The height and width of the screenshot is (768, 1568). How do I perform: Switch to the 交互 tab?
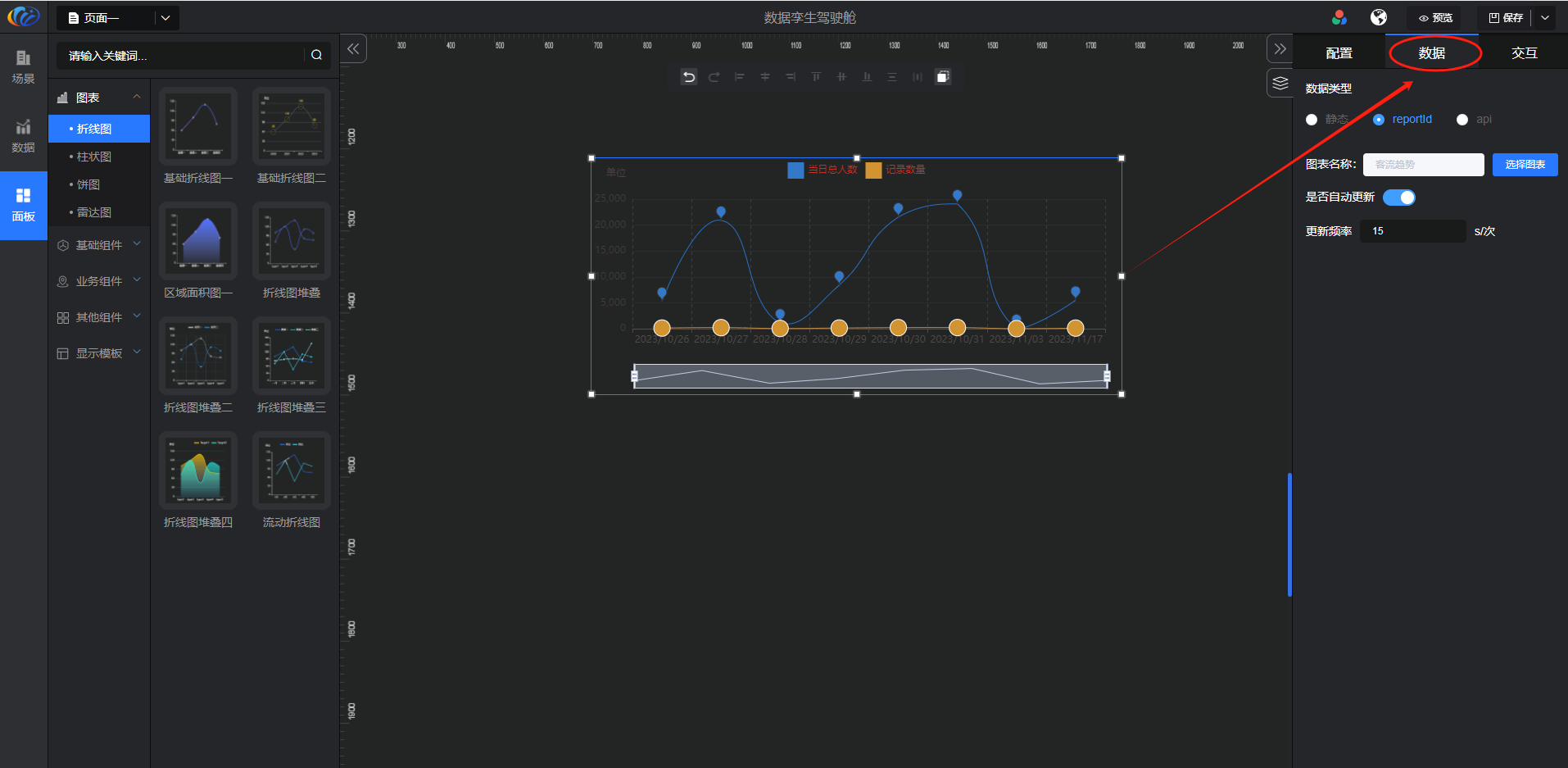pos(1524,53)
